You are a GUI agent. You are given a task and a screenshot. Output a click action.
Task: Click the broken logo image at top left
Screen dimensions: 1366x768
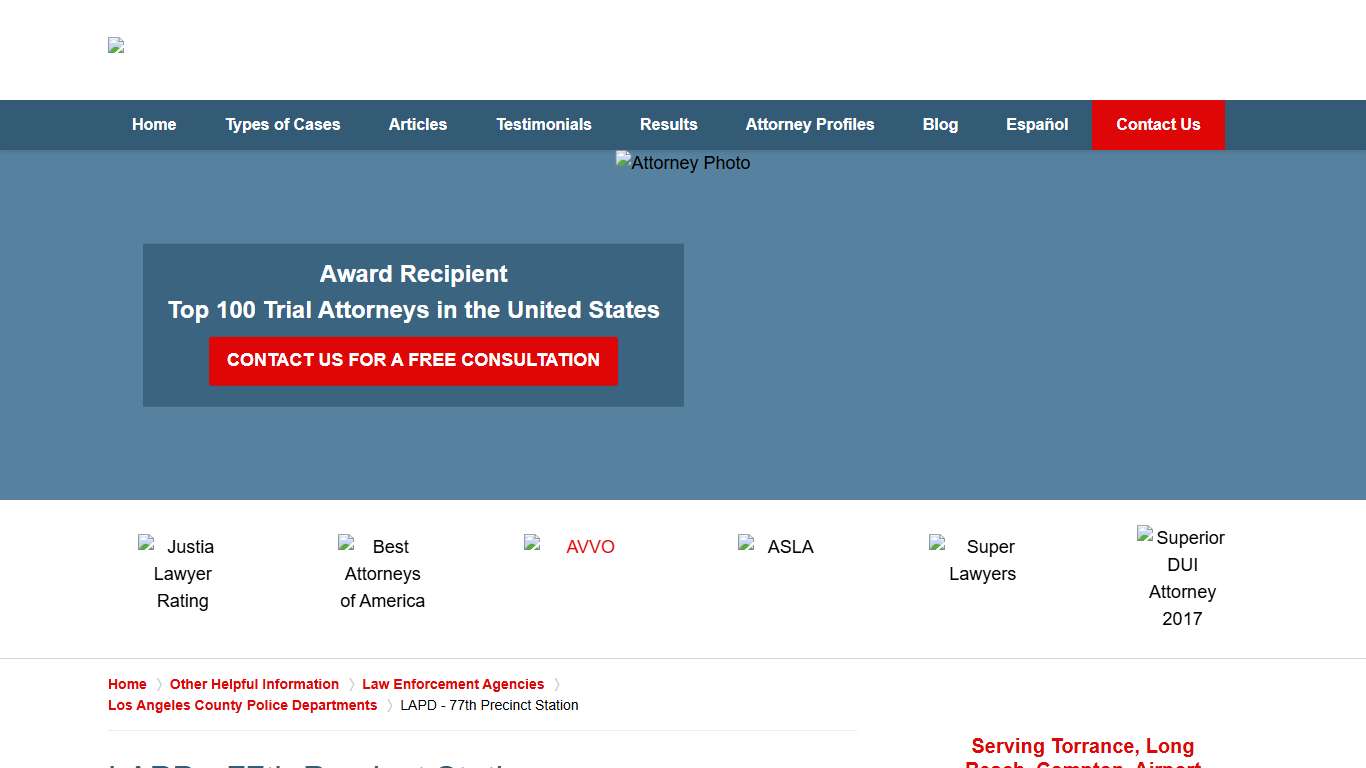coord(116,46)
